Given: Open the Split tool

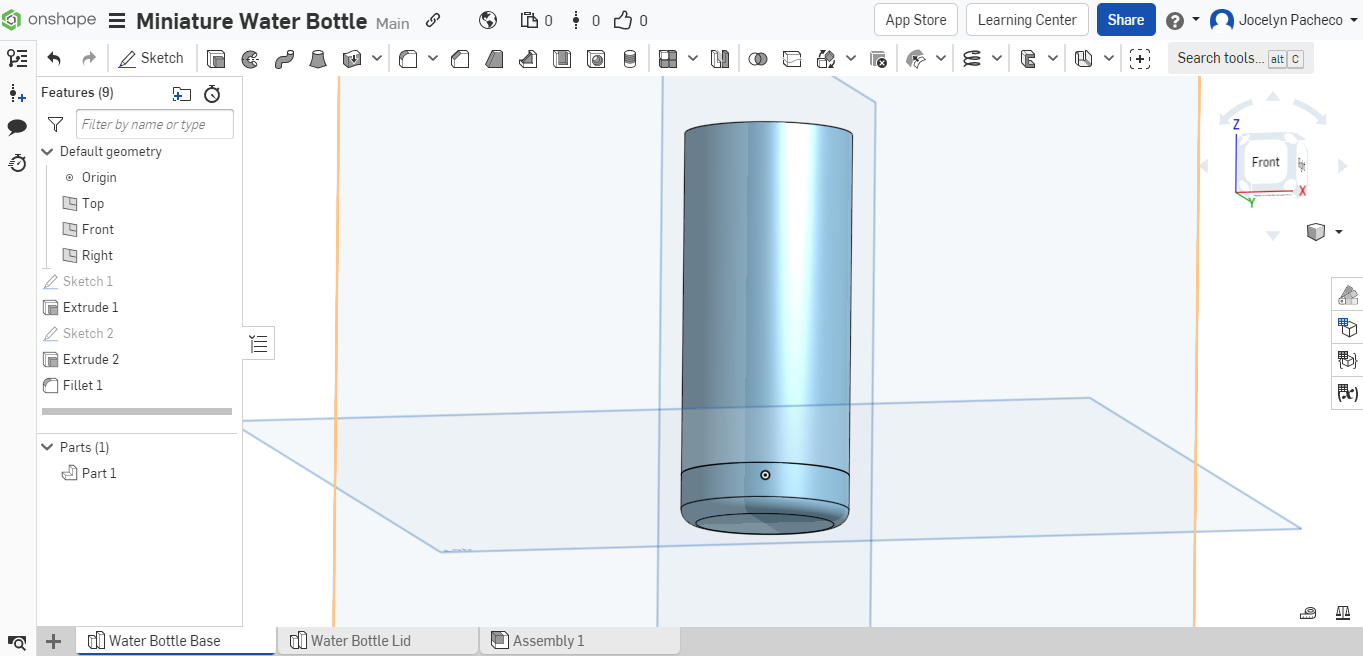Looking at the screenshot, I should click(x=791, y=58).
